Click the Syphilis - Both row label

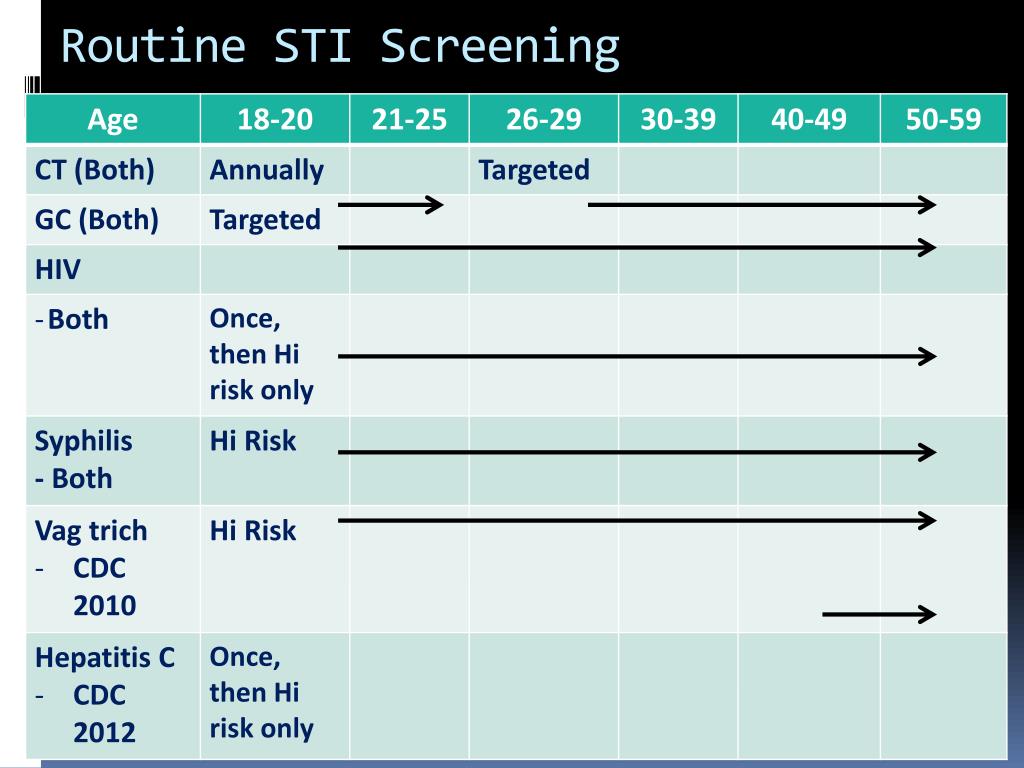click(x=84, y=460)
